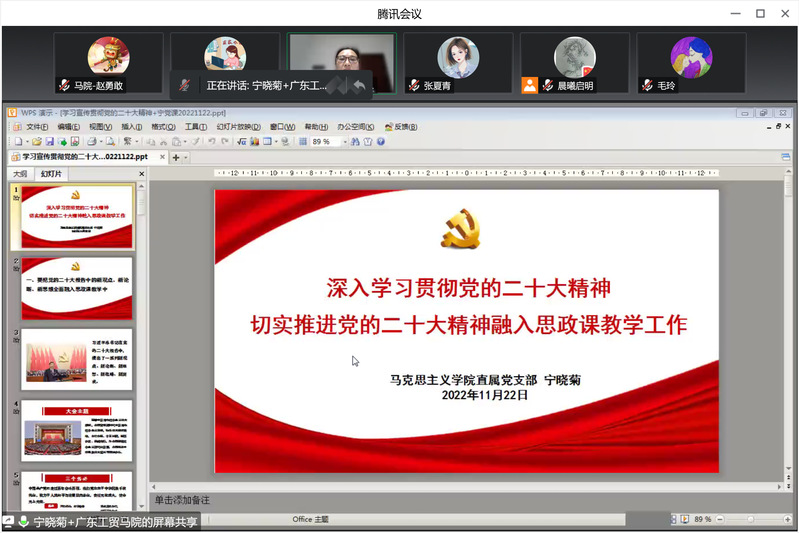Image resolution: width=799 pixels, height=533 pixels.
Task: Click the Save icon in WPS toolbar
Action: click(47, 142)
